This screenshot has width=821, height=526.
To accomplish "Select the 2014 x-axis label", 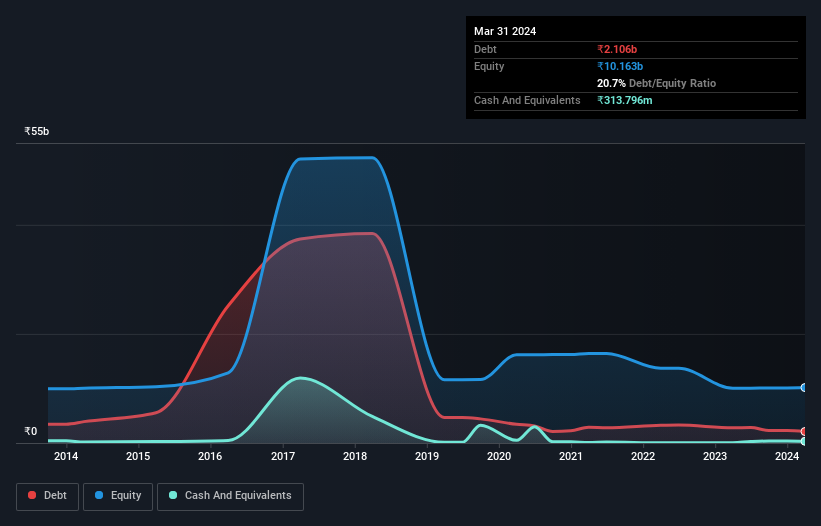I will tap(66, 456).
